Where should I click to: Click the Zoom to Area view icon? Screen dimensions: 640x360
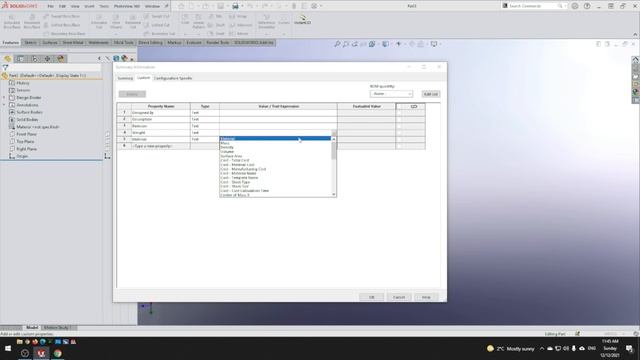click(346, 44)
